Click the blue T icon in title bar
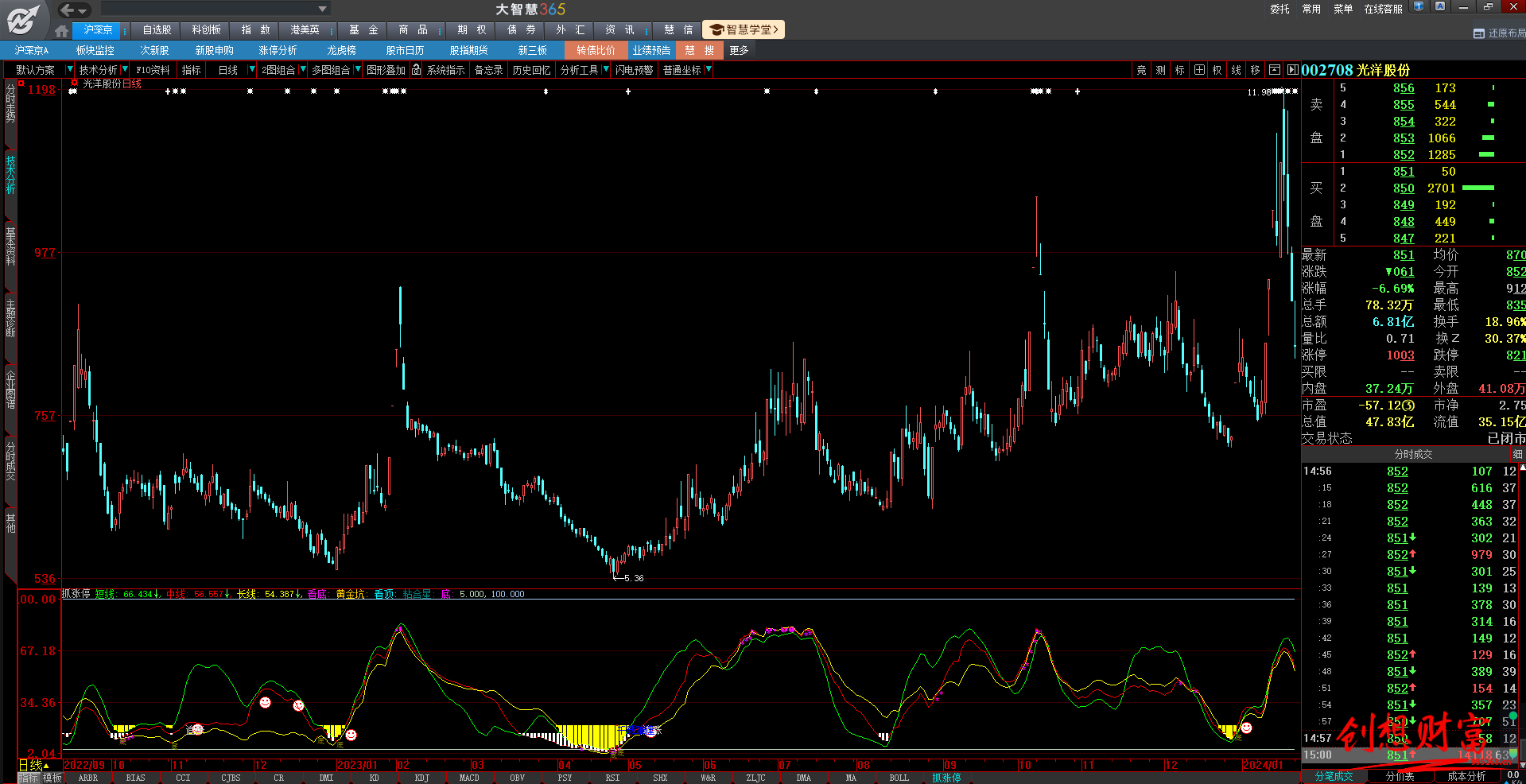The image size is (1526, 784). coord(1419,6)
